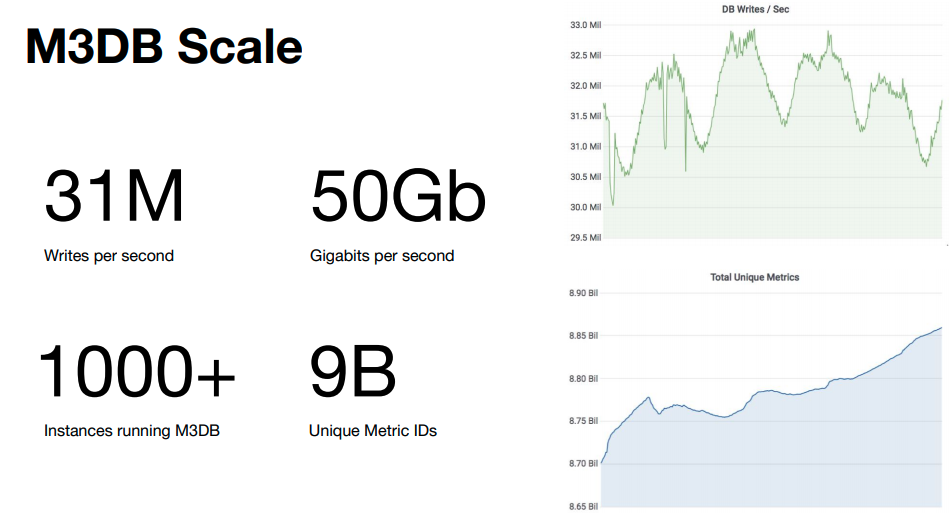
Task: Click the "Writes per second" caption
Action: tap(109, 256)
